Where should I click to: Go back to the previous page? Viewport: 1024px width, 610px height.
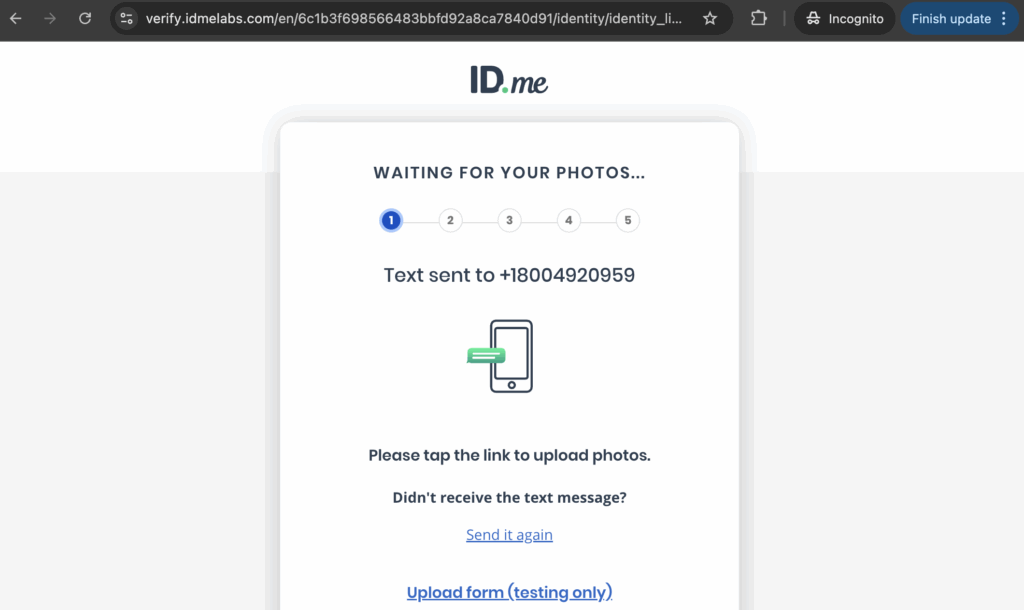[x=16, y=18]
